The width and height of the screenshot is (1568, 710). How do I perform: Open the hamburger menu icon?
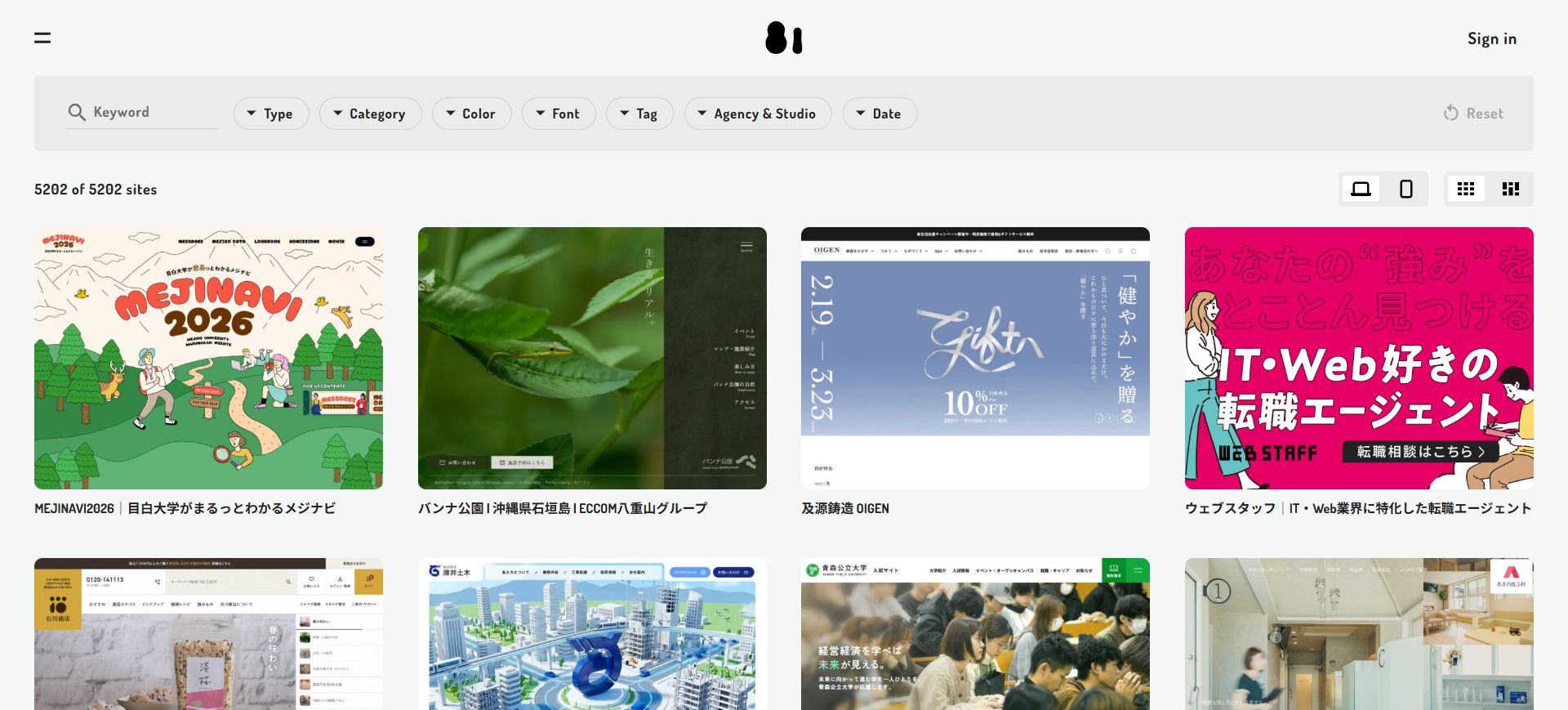pos(42,38)
